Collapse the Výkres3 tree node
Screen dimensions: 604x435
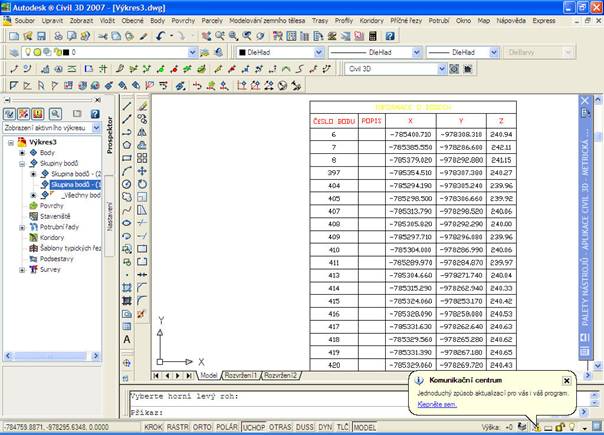[x=11, y=143]
